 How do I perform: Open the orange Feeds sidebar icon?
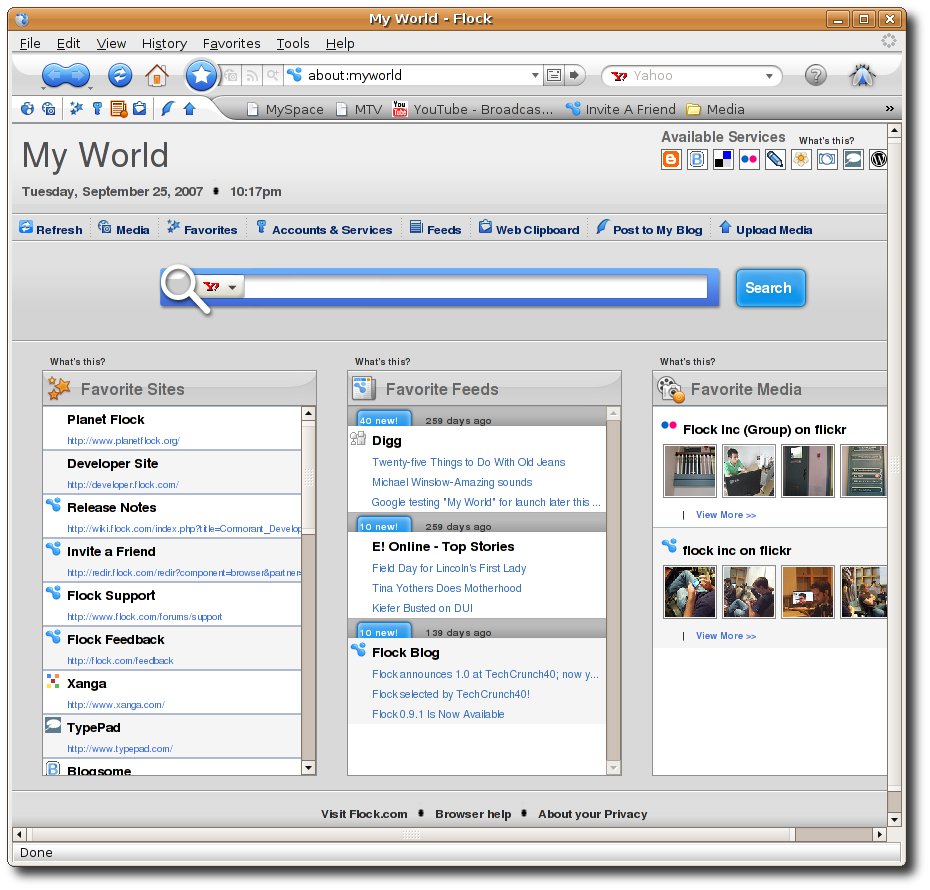point(119,109)
